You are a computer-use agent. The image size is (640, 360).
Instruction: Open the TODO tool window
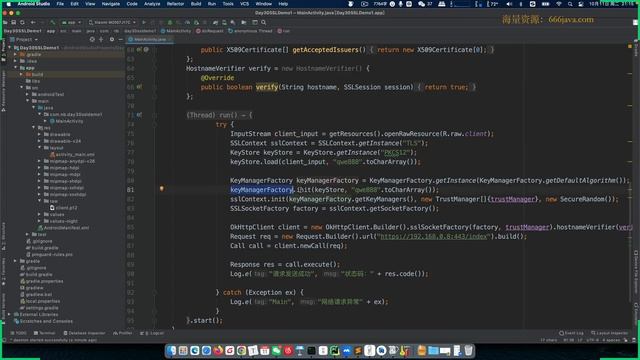[x=18, y=333]
